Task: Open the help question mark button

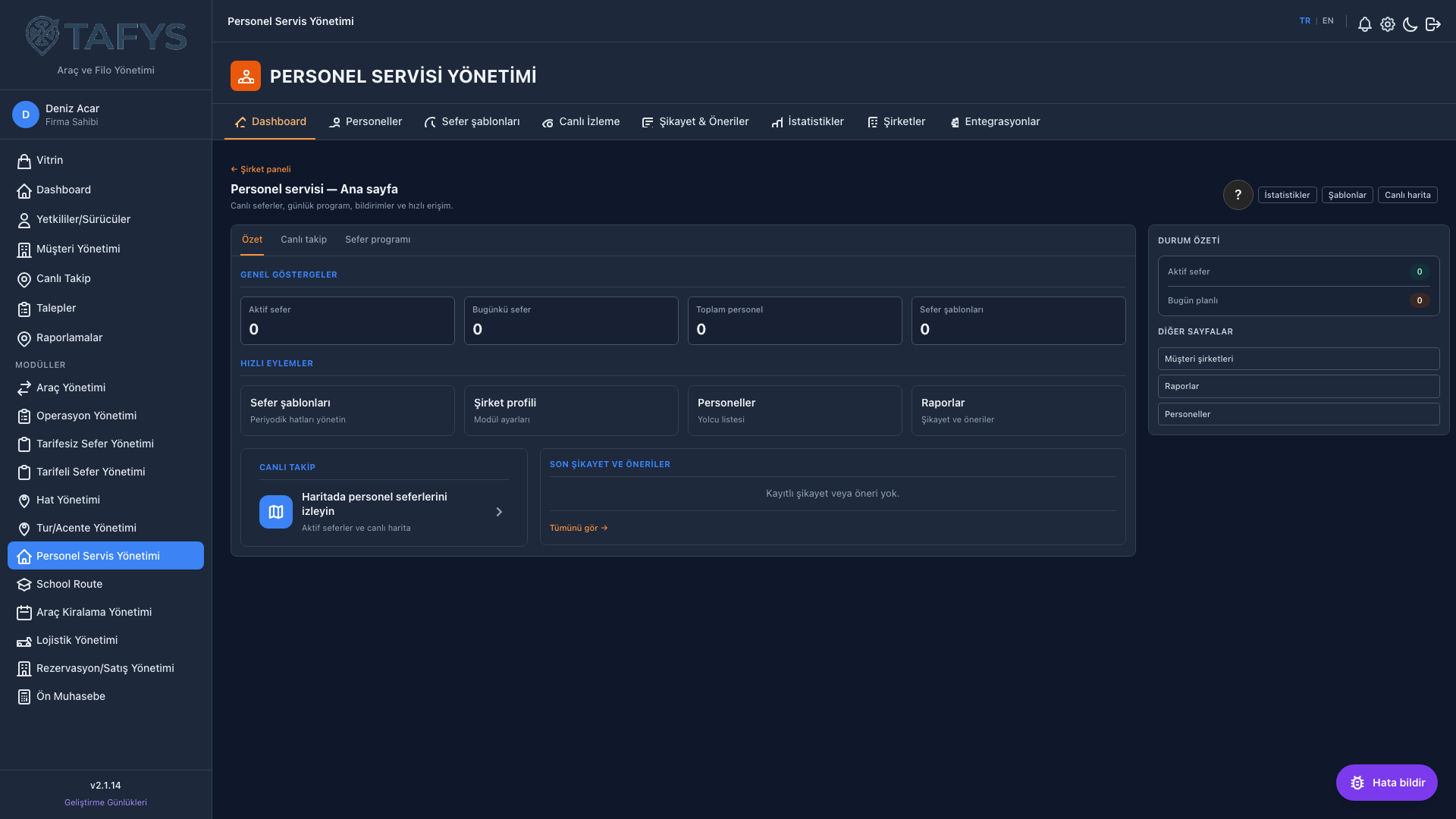Action: click(1238, 195)
